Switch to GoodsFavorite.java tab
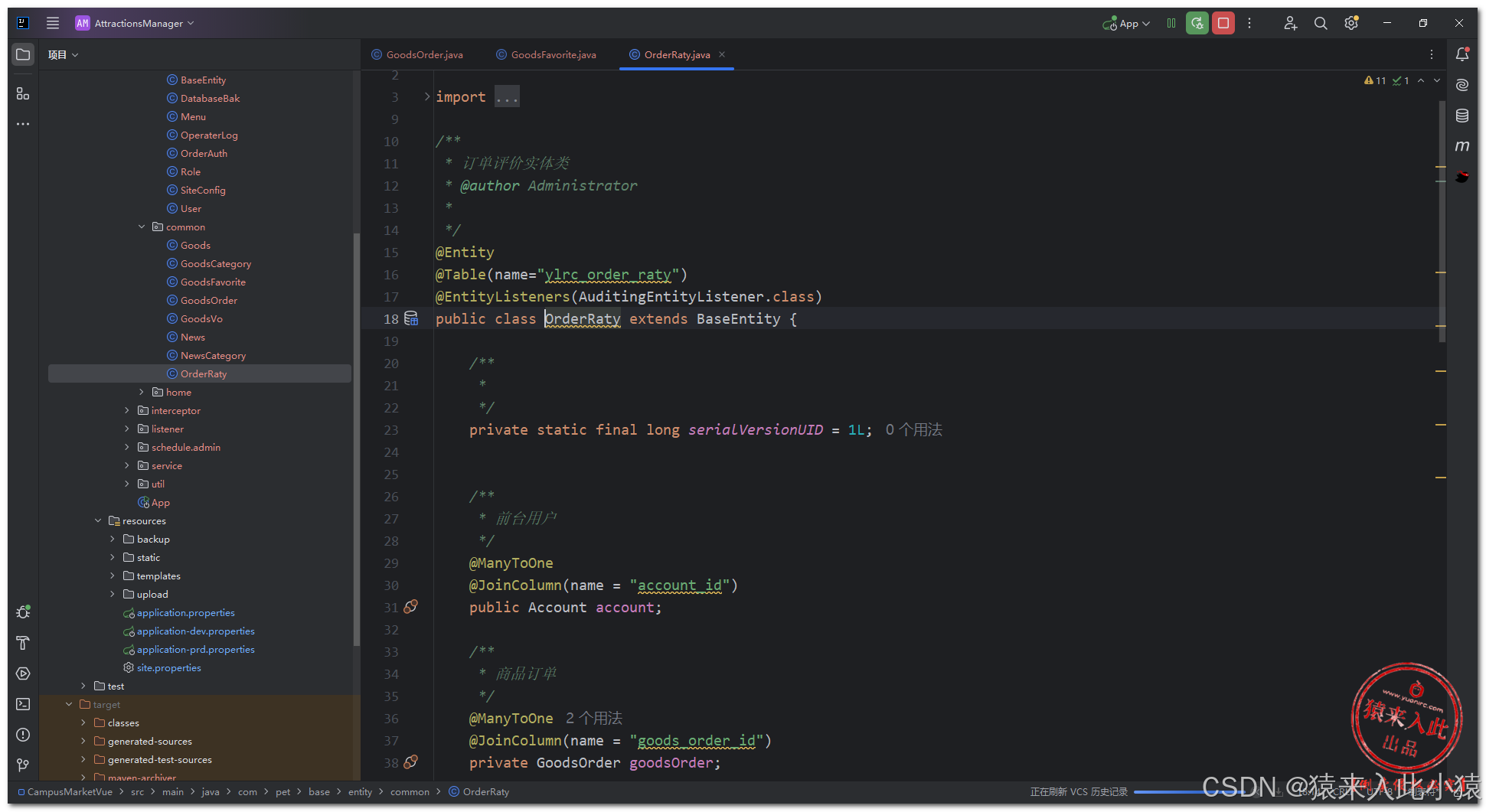Screen dimensions: 1486x812 coord(547,54)
